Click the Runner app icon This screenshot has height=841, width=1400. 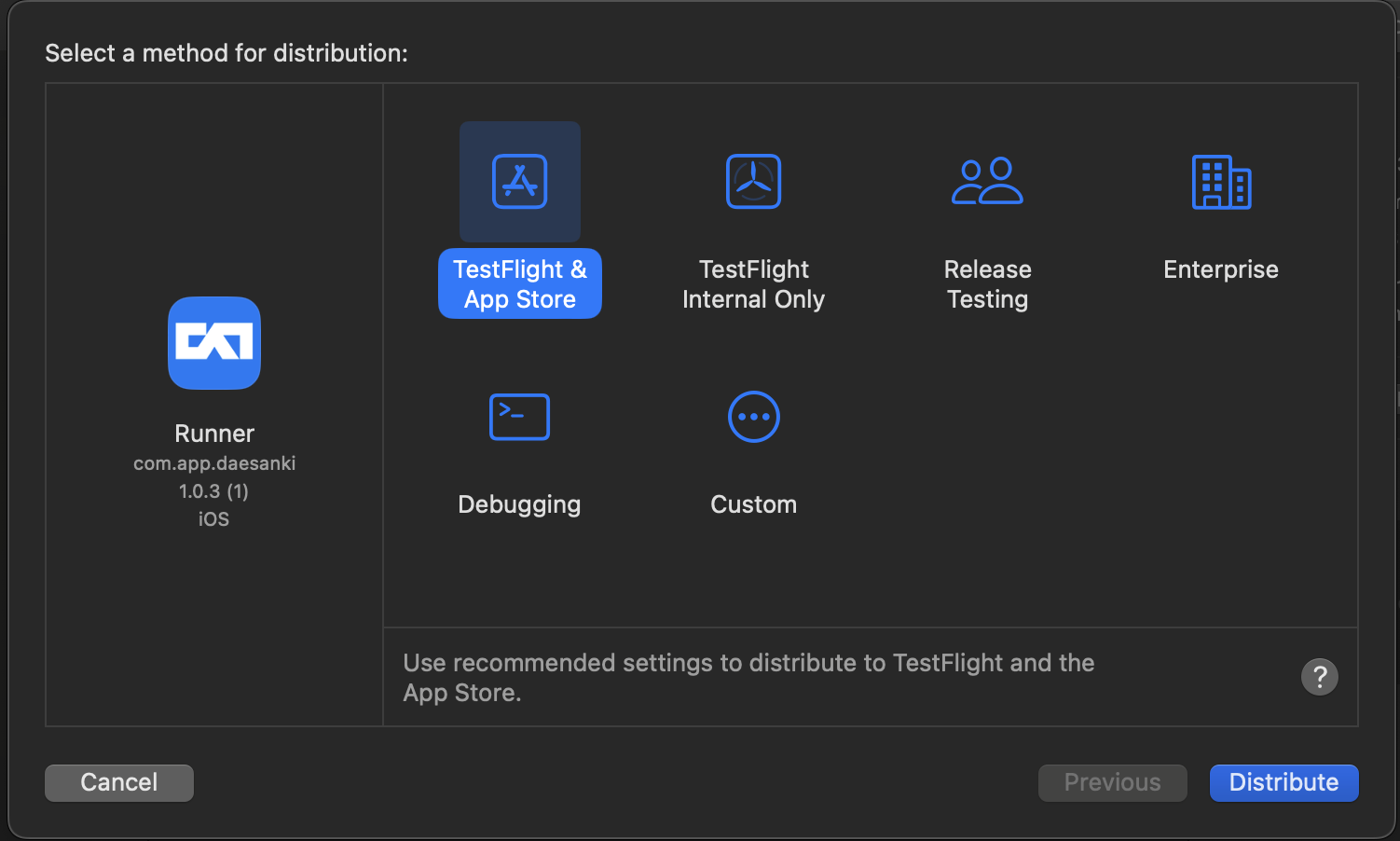pyautogui.click(x=214, y=343)
